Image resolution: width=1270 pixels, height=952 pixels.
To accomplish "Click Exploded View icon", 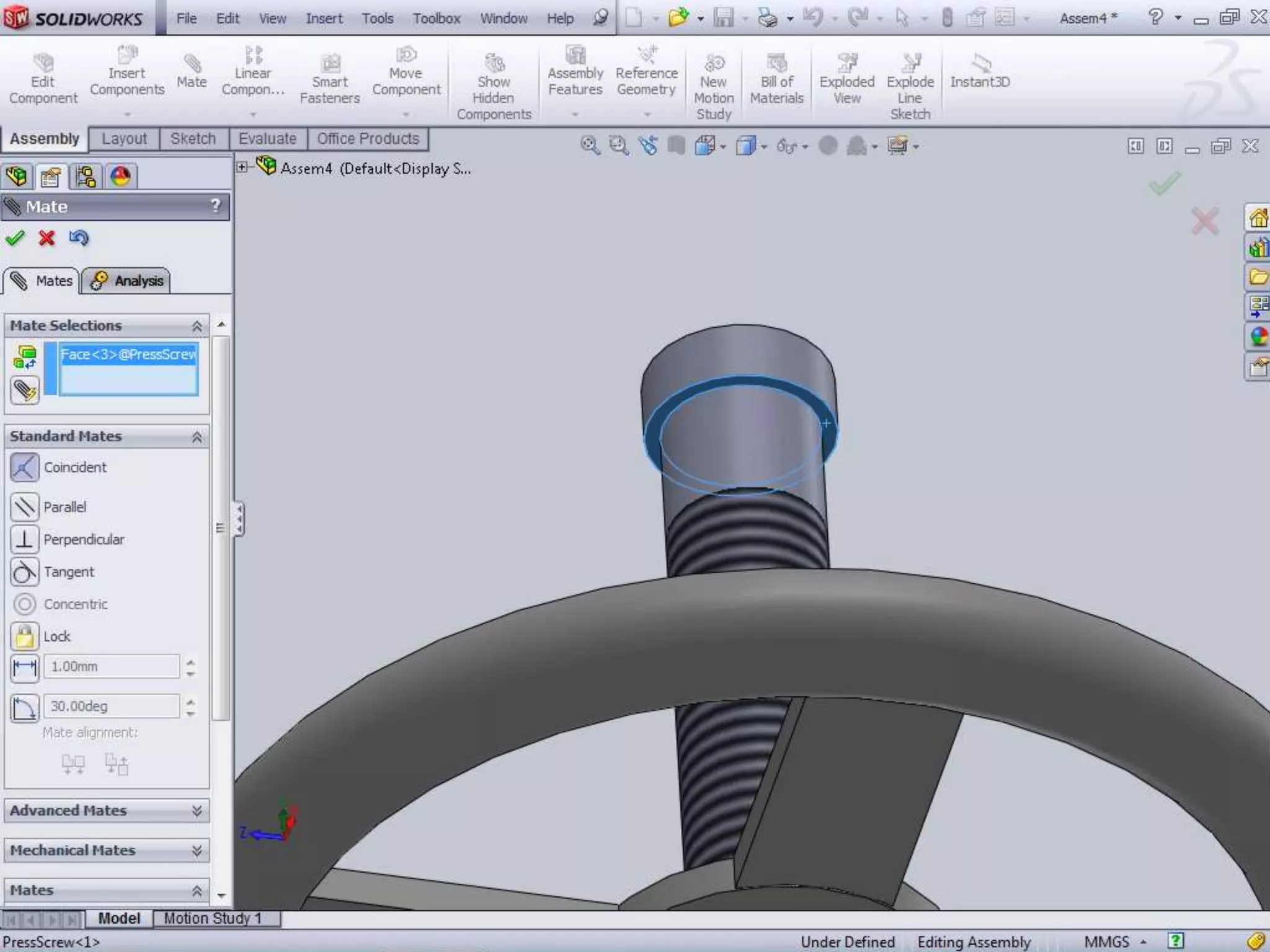I will tap(846, 79).
